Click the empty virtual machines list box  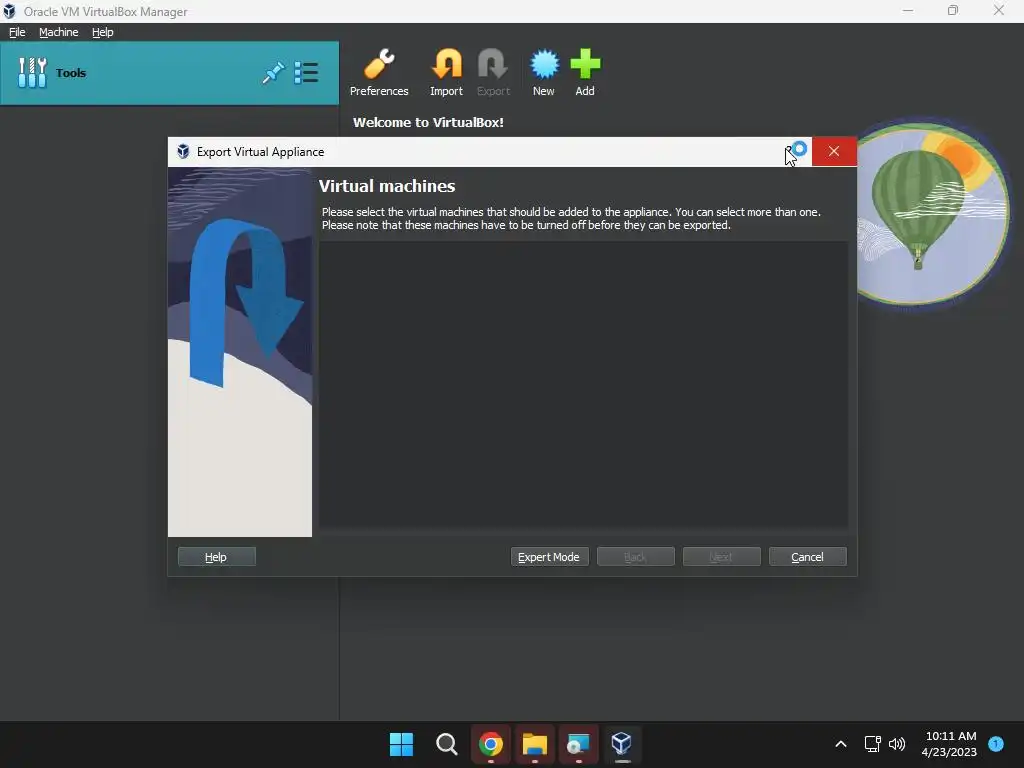tap(583, 384)
